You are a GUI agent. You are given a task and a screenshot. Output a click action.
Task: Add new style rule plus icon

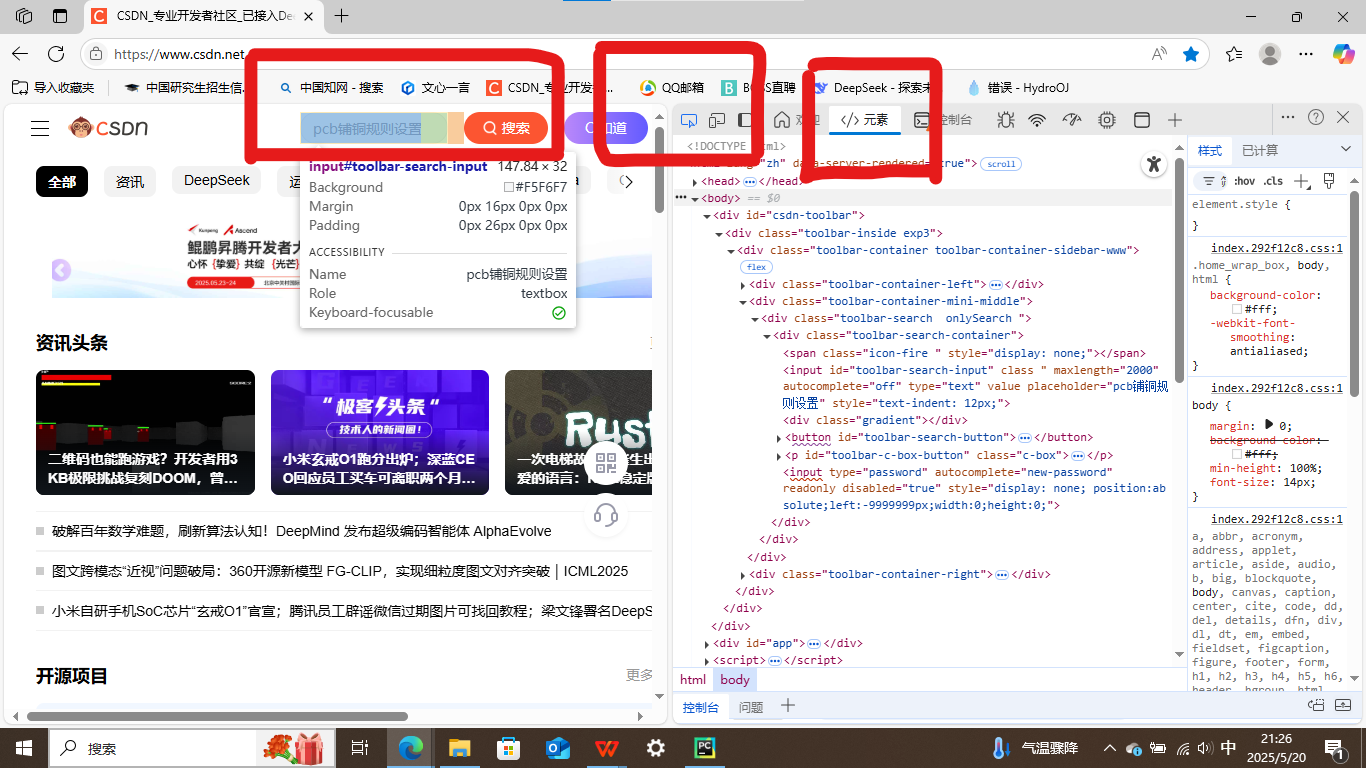[x=1301, y=181]
